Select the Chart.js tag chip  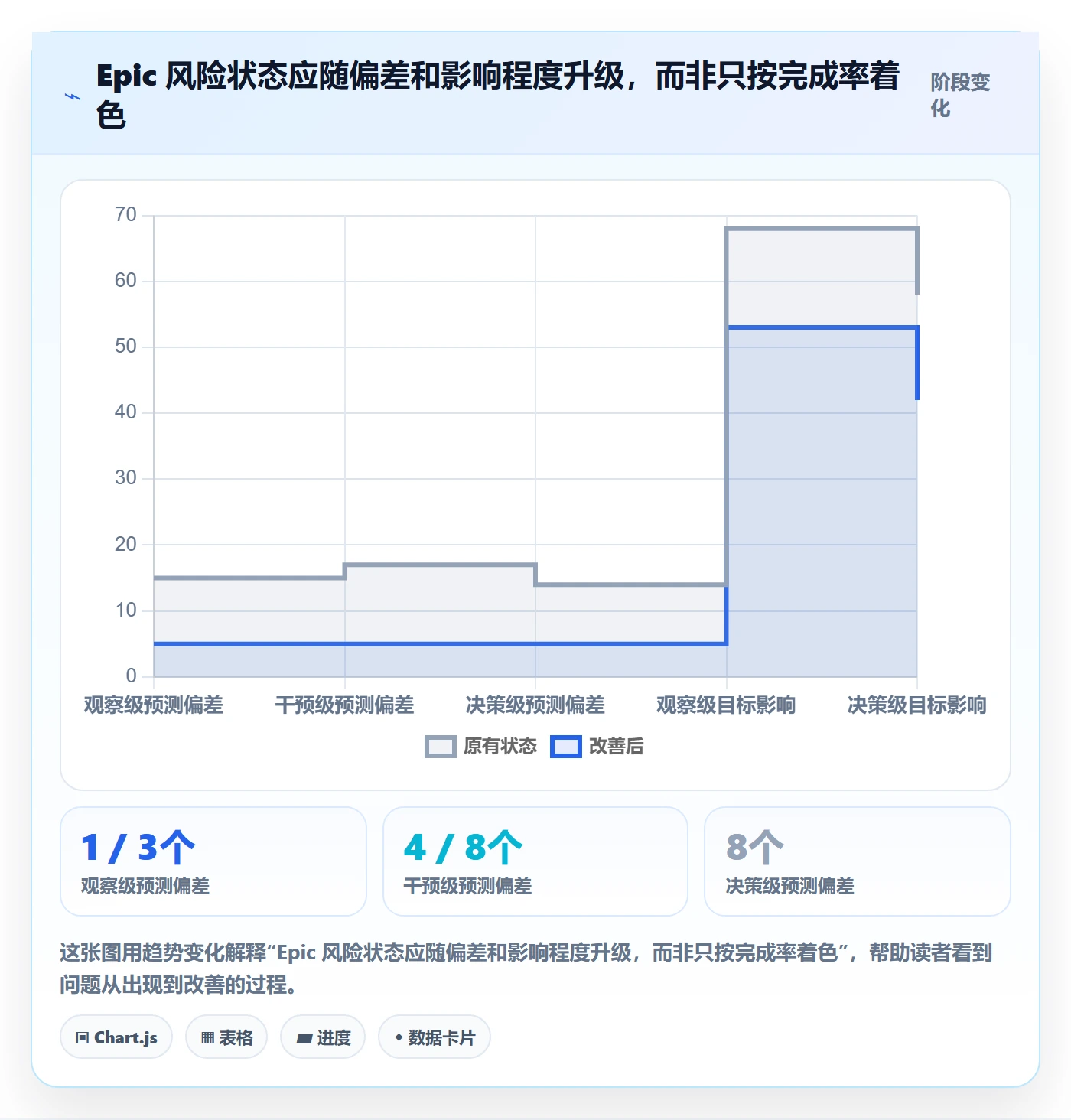116,1037
